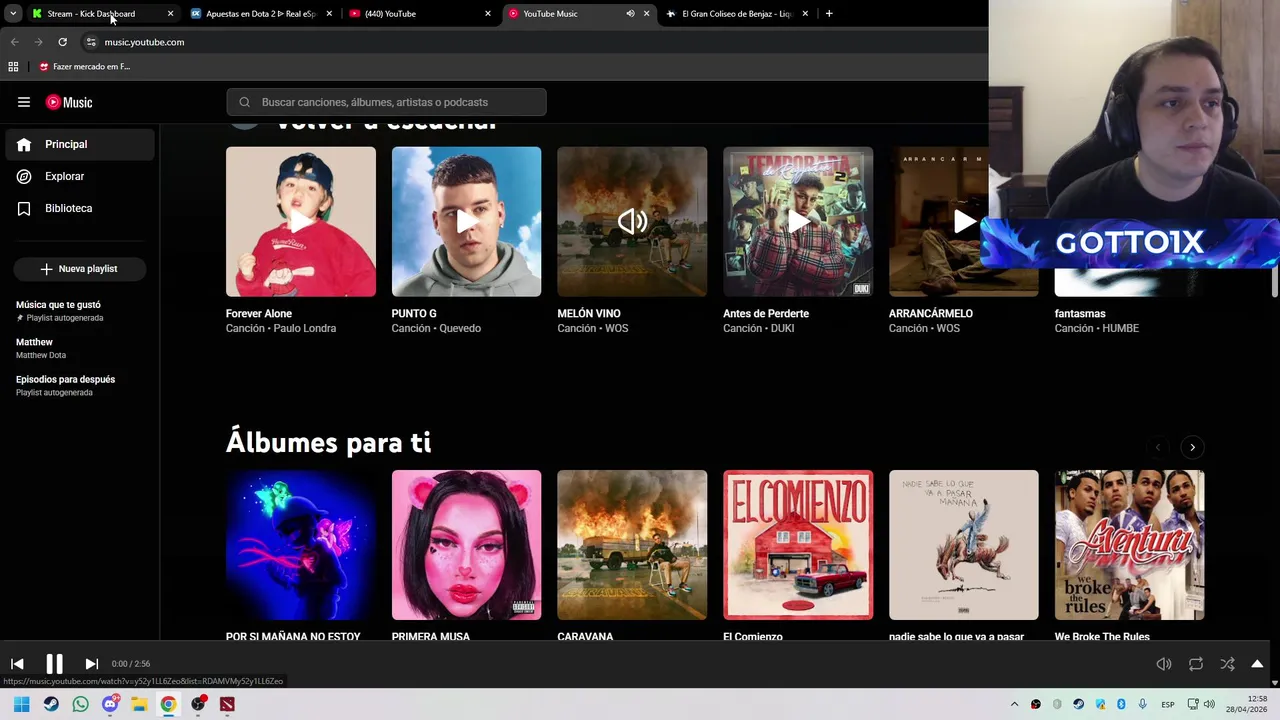Toggle repeat mode in player bar
Image resolution: width=1280 pixels, height=720 pixels.
tap(1195, 664)
